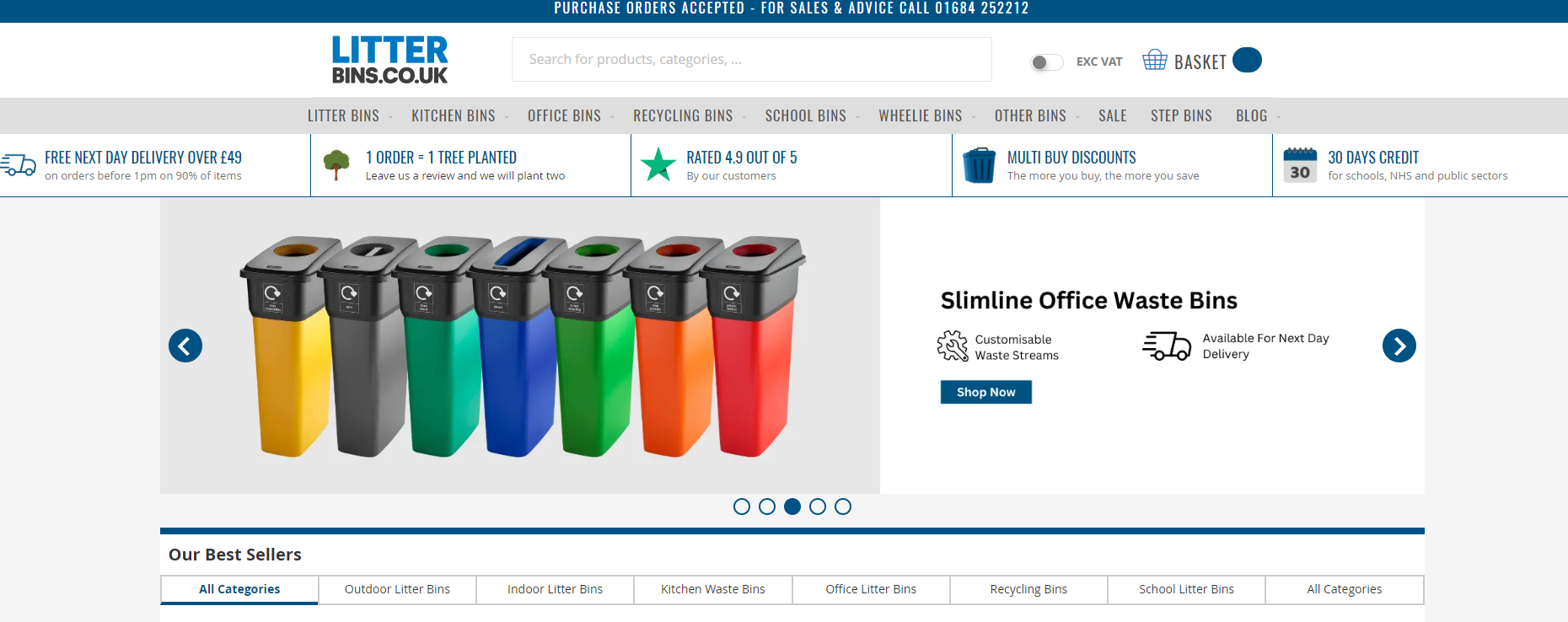Click the purchase orders phone banner
Viewport: 1568px width, 622px height.
(791, 8)
